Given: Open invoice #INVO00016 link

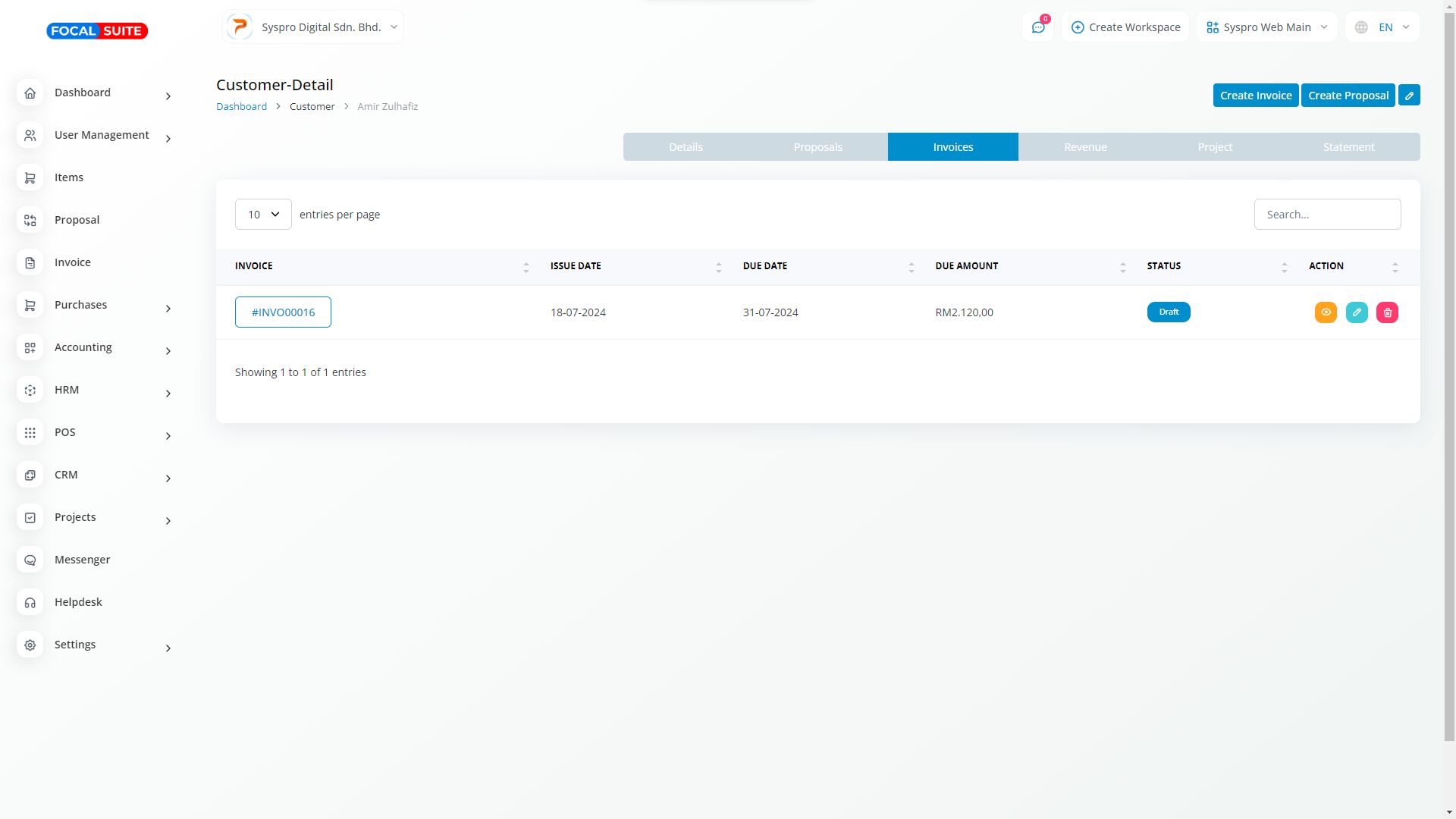Looking at the screenshot, I should 283,312.
